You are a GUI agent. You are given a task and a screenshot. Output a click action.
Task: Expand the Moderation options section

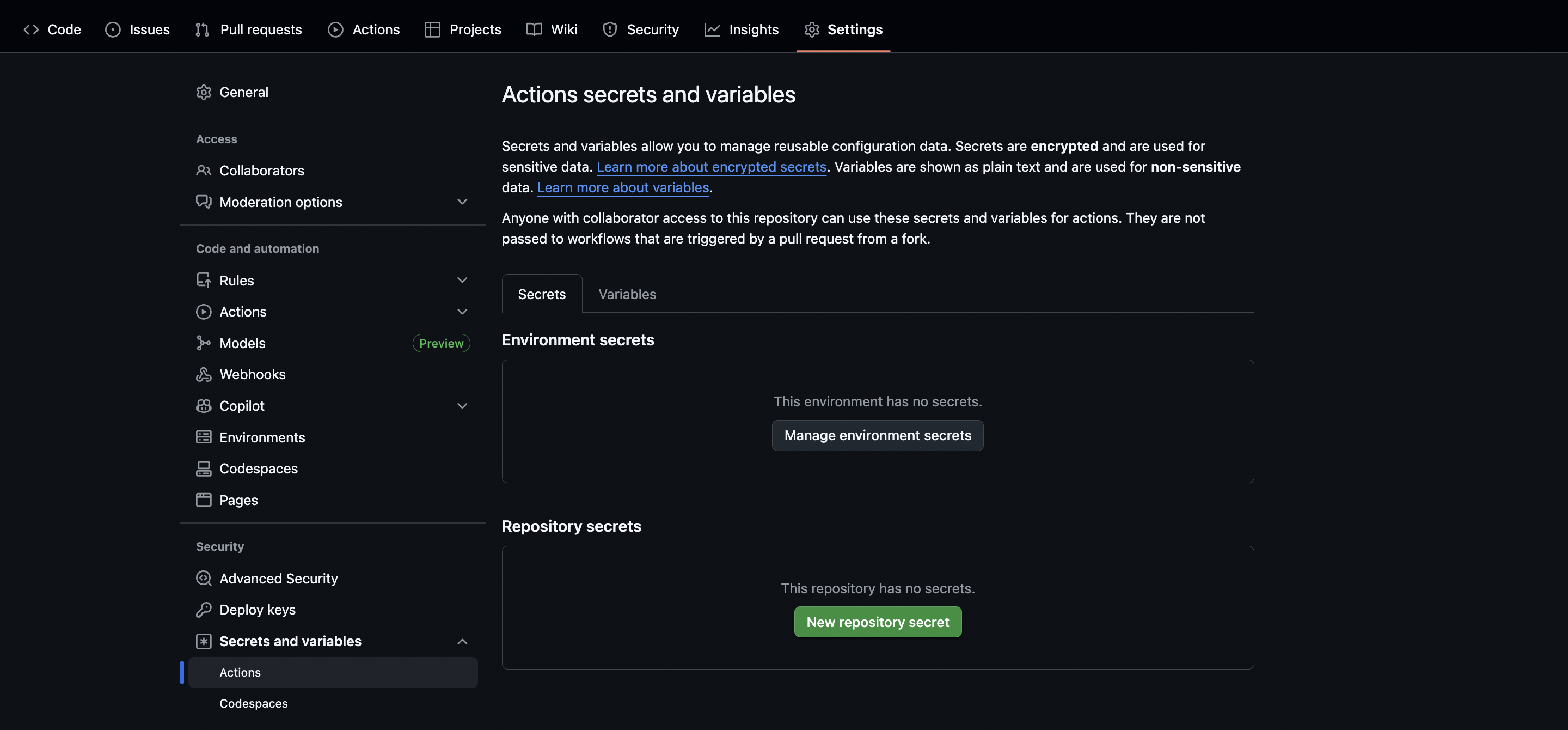pos(462,202)
